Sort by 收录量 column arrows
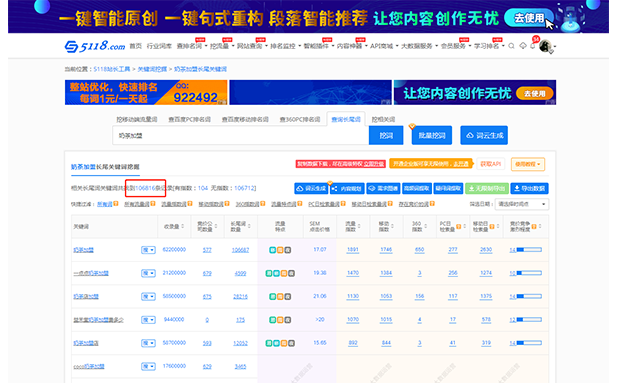Viewport: 628px width, 384px height. coord(183,226)
